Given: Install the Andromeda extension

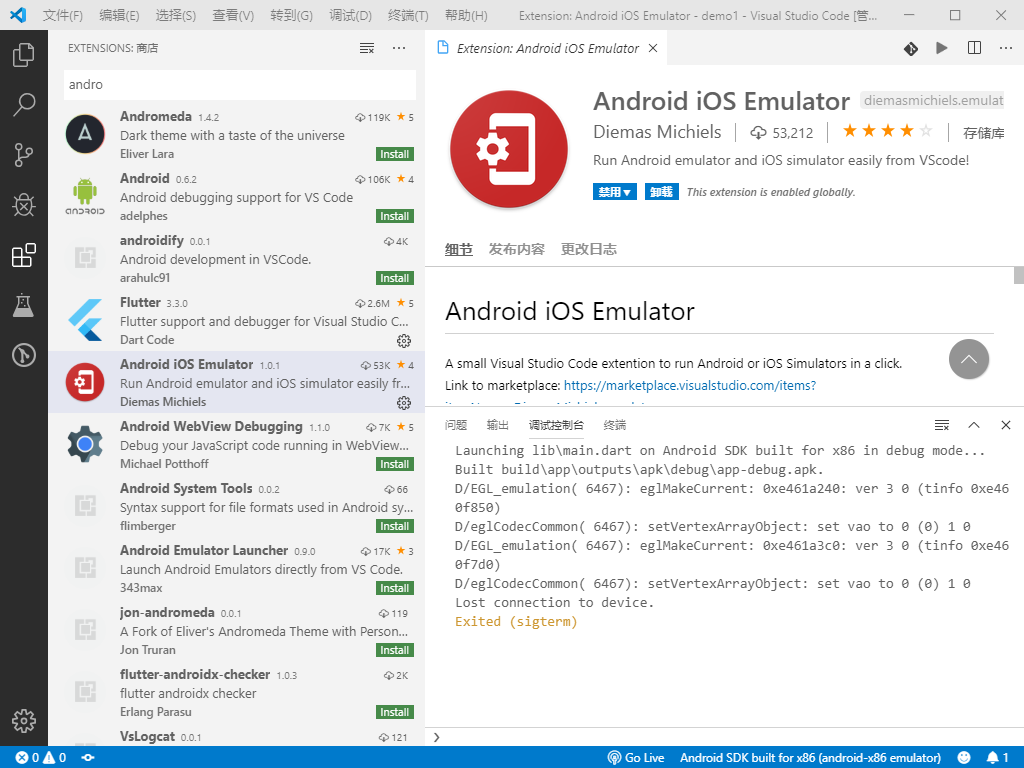Looking at the screenshot, I should [x=395, y=154].
